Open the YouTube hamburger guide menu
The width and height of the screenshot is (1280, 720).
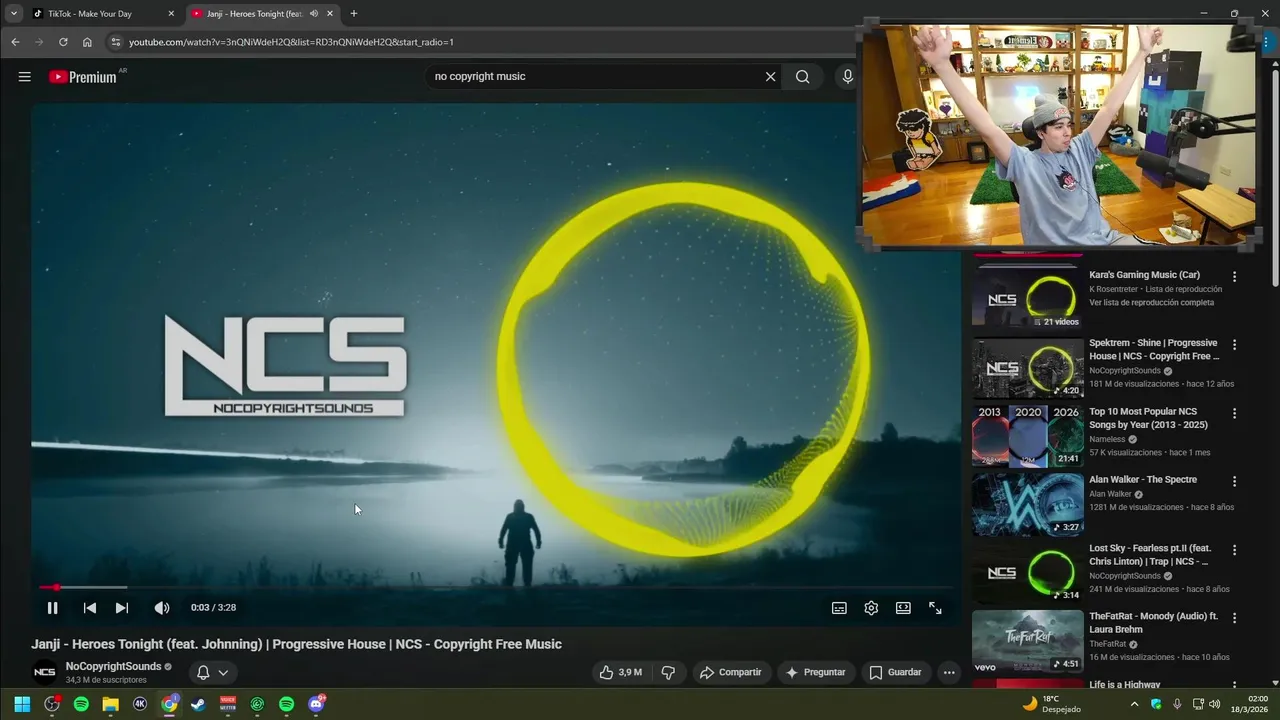(x=24, y=77)
